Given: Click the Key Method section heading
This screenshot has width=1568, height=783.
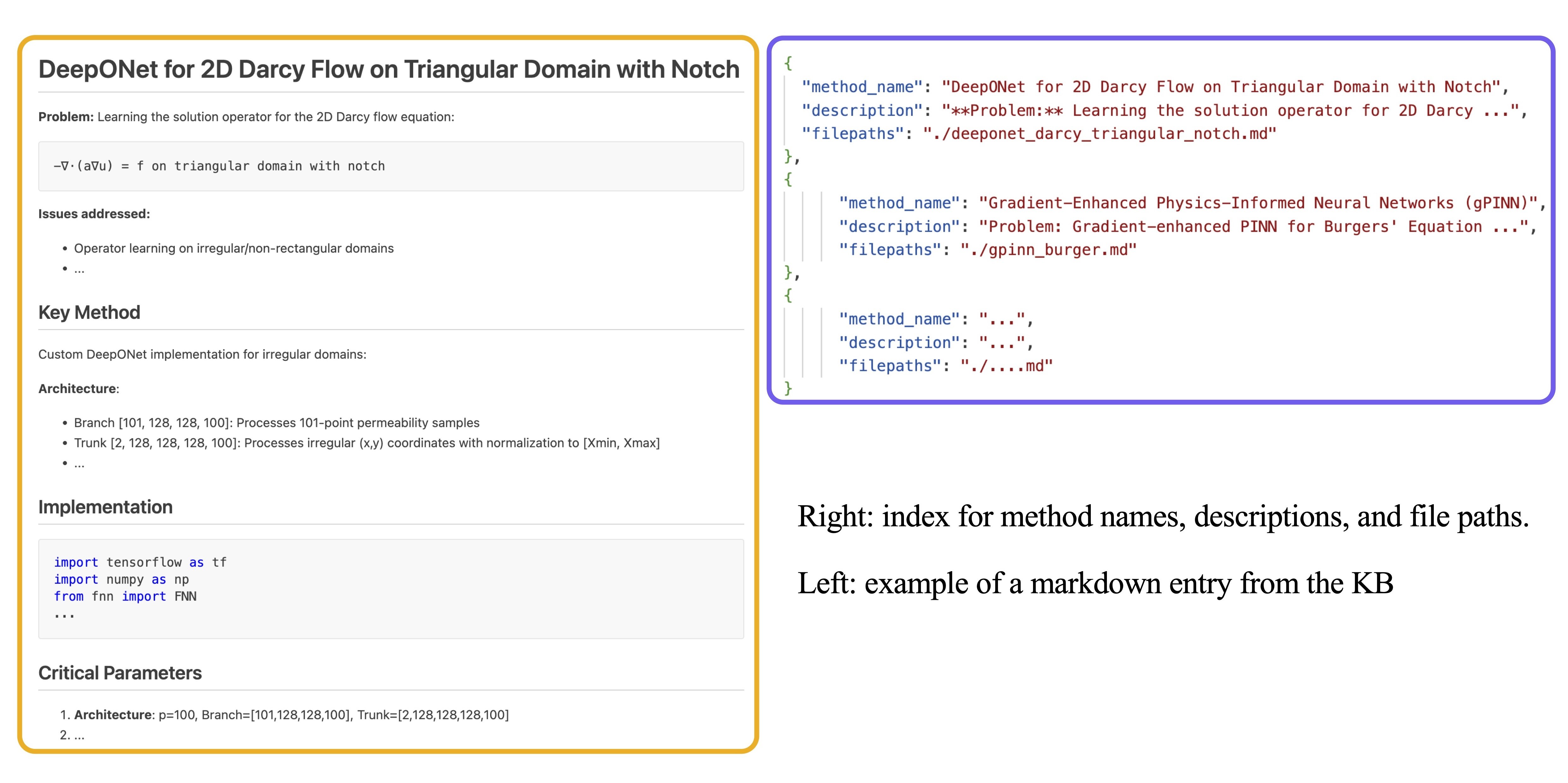Looking at the screenshot, I should [89, 312].
